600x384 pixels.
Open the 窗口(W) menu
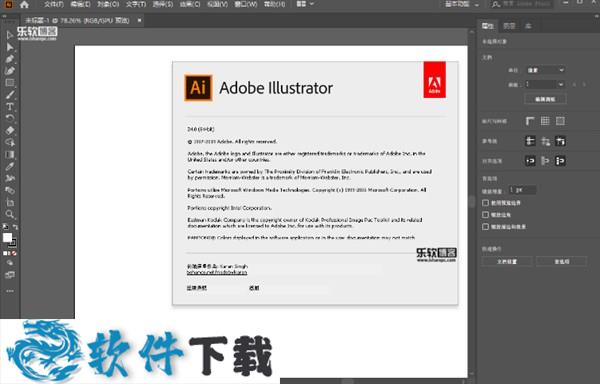246,4
